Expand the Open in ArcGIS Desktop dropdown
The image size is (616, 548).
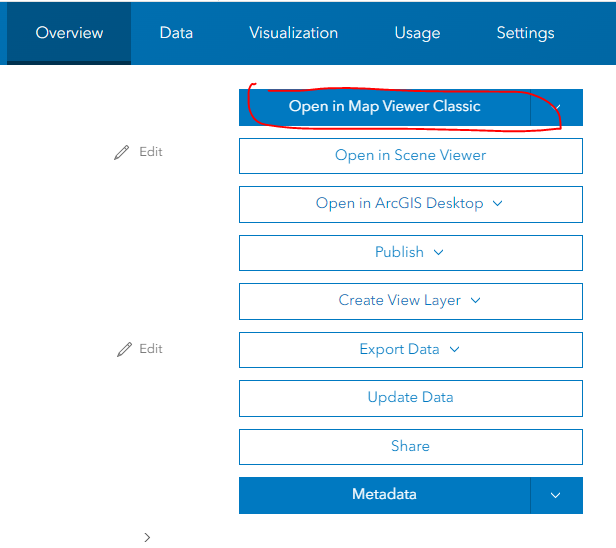pyautogui.click(x=410, y=204)
